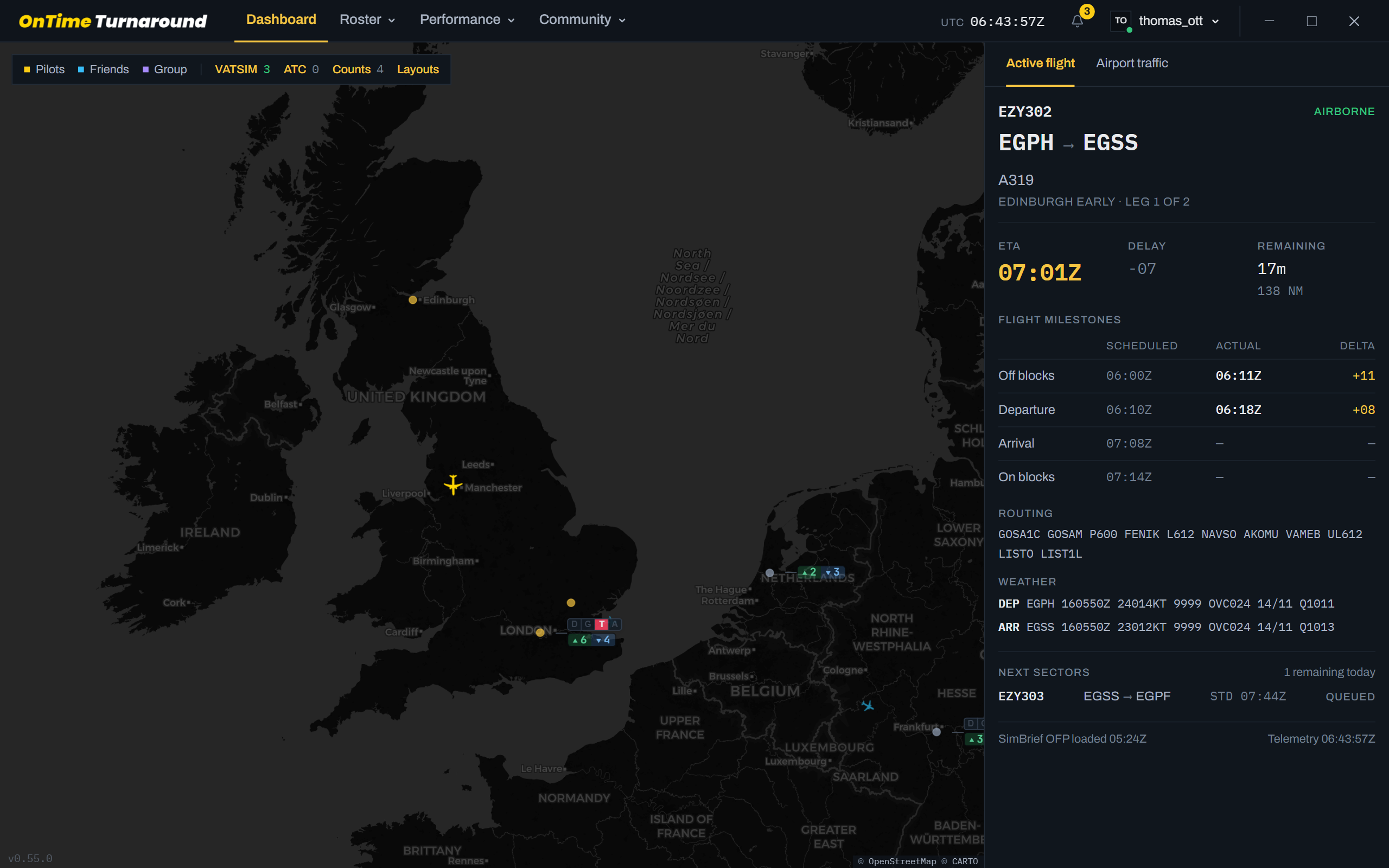
Task: Click the G ground ATC badge near London
Action: click(588, 624)
